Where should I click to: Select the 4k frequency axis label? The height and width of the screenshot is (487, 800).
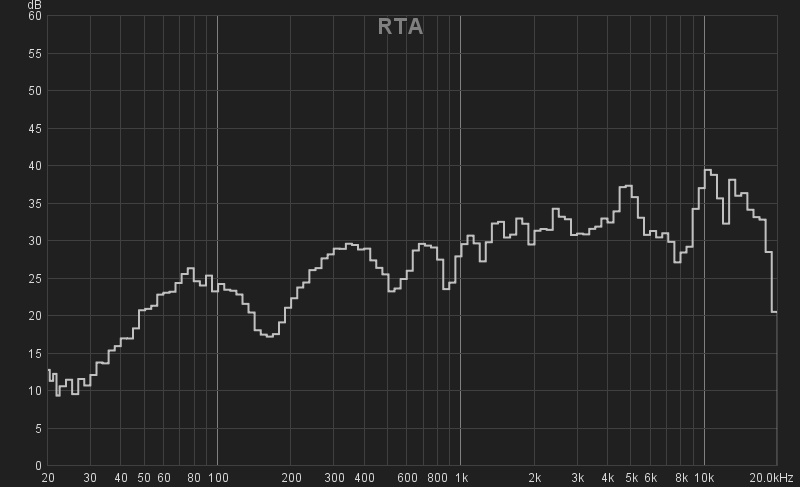[x=608, y=478]
